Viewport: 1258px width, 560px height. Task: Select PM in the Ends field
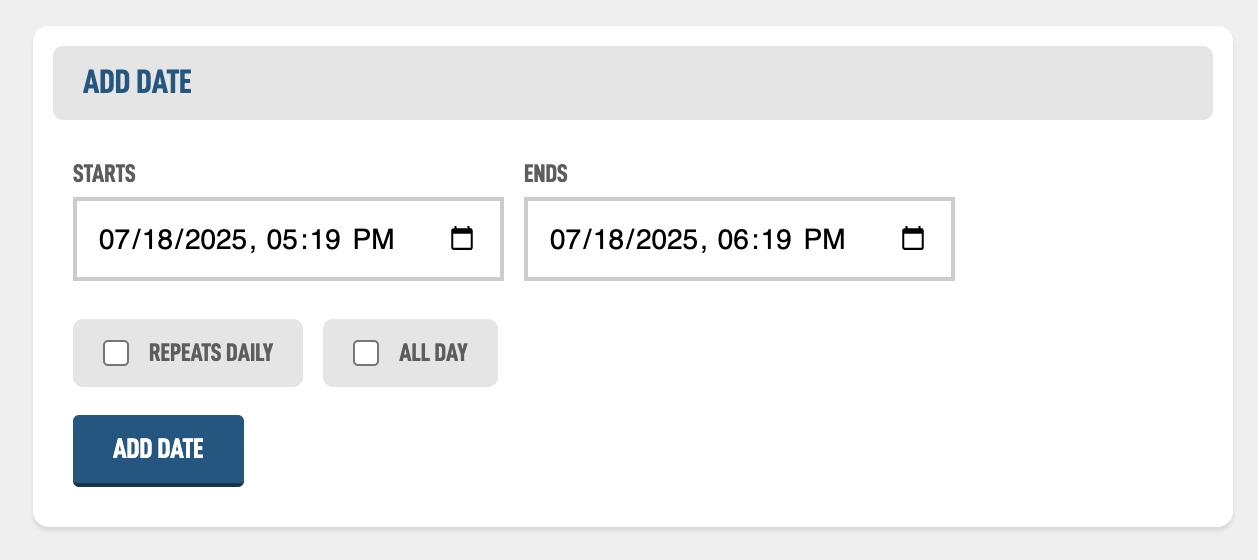[x=825, y=239]
